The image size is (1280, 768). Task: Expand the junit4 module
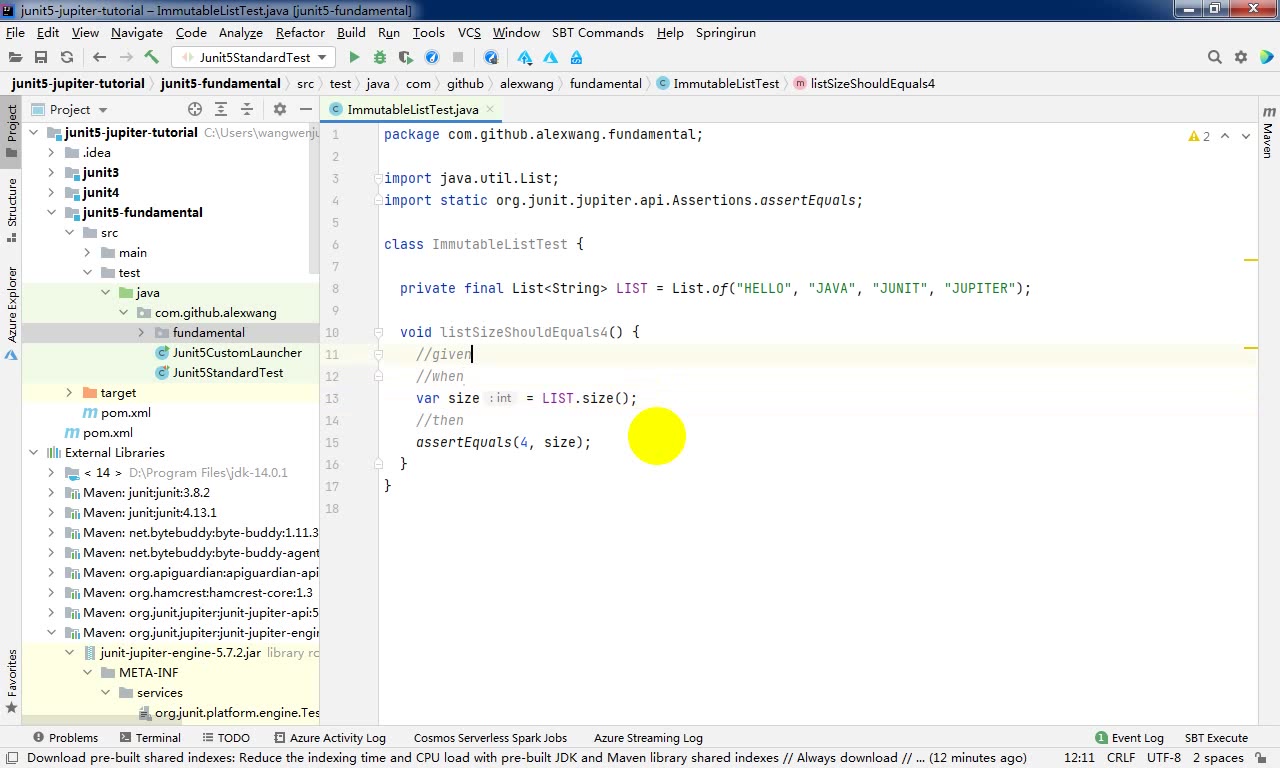pyautogui.click(x=52, y=192)
